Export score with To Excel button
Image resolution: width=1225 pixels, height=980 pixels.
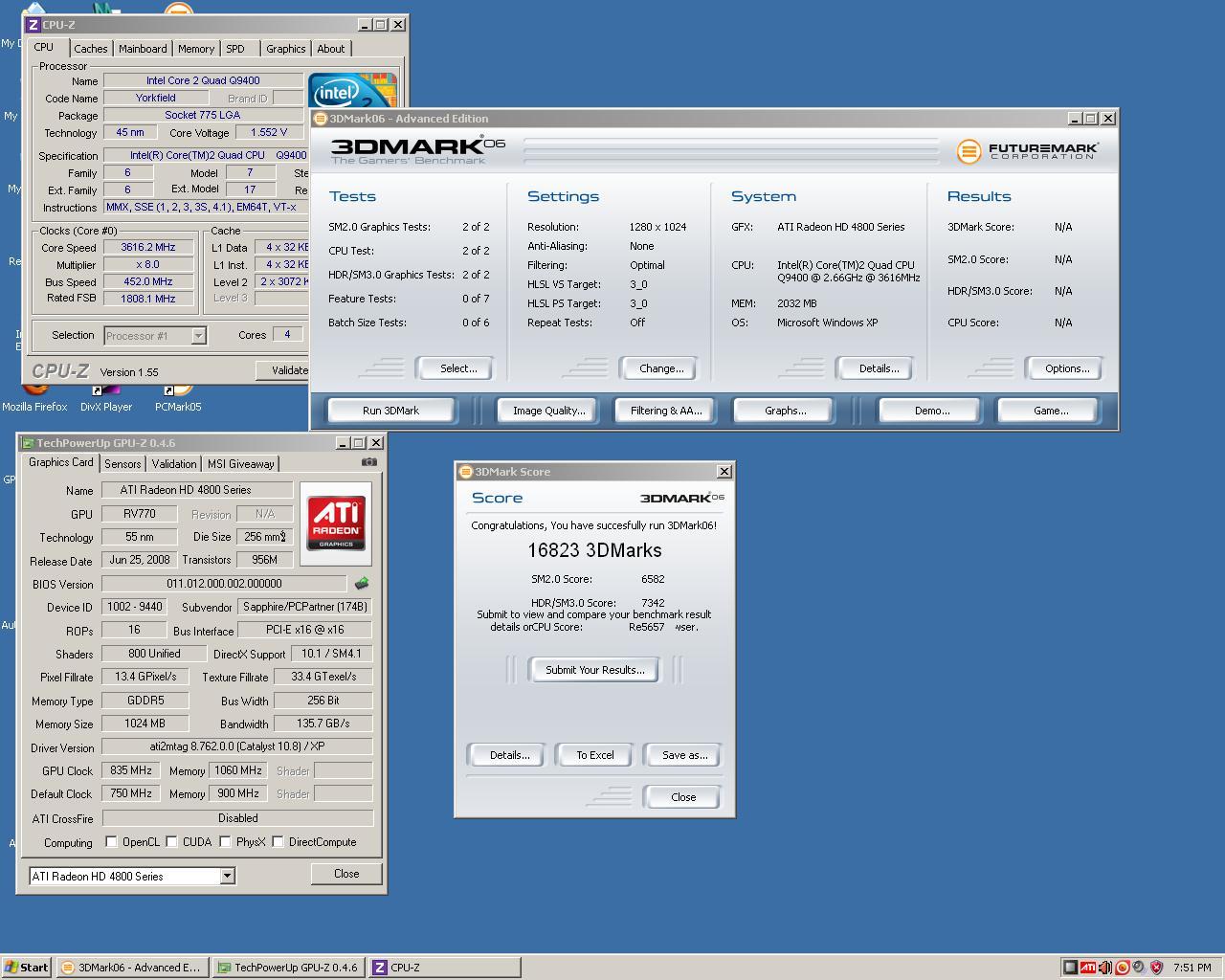tap(595, 755)
